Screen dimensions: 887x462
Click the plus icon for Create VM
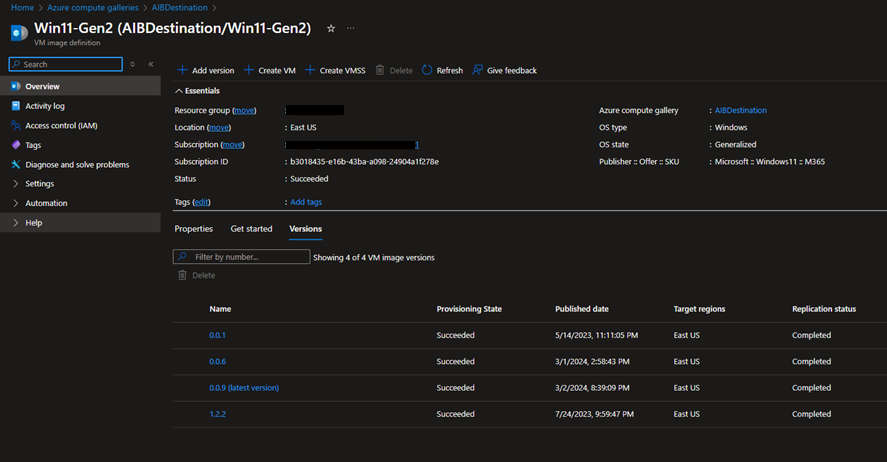[248, 70]
